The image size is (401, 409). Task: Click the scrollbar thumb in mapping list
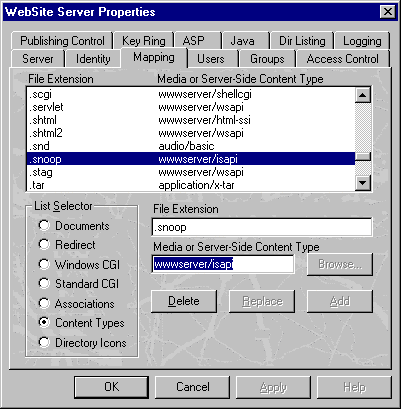coord(363,156)
